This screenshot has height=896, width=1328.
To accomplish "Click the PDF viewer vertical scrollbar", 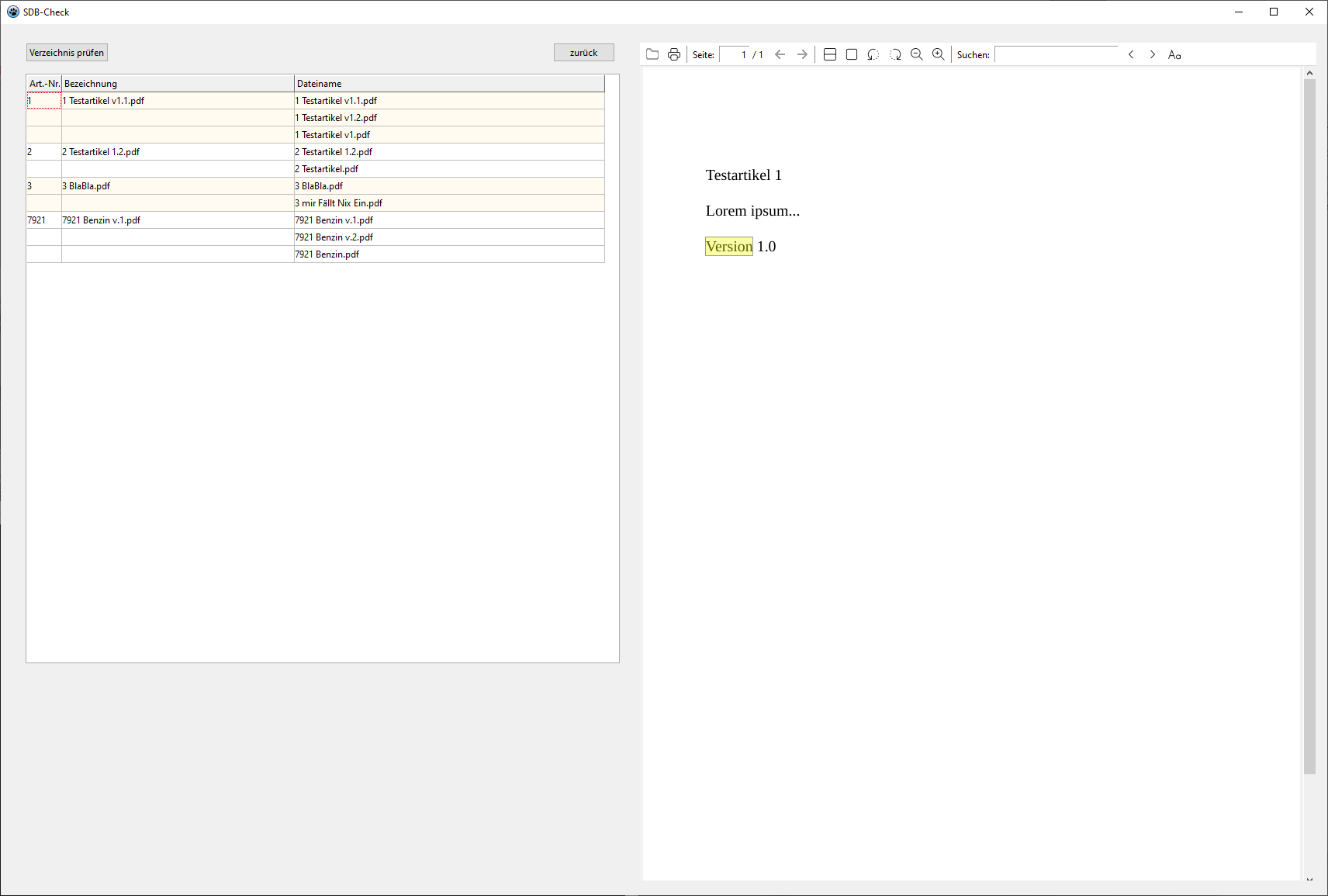I will point(1309,427).
